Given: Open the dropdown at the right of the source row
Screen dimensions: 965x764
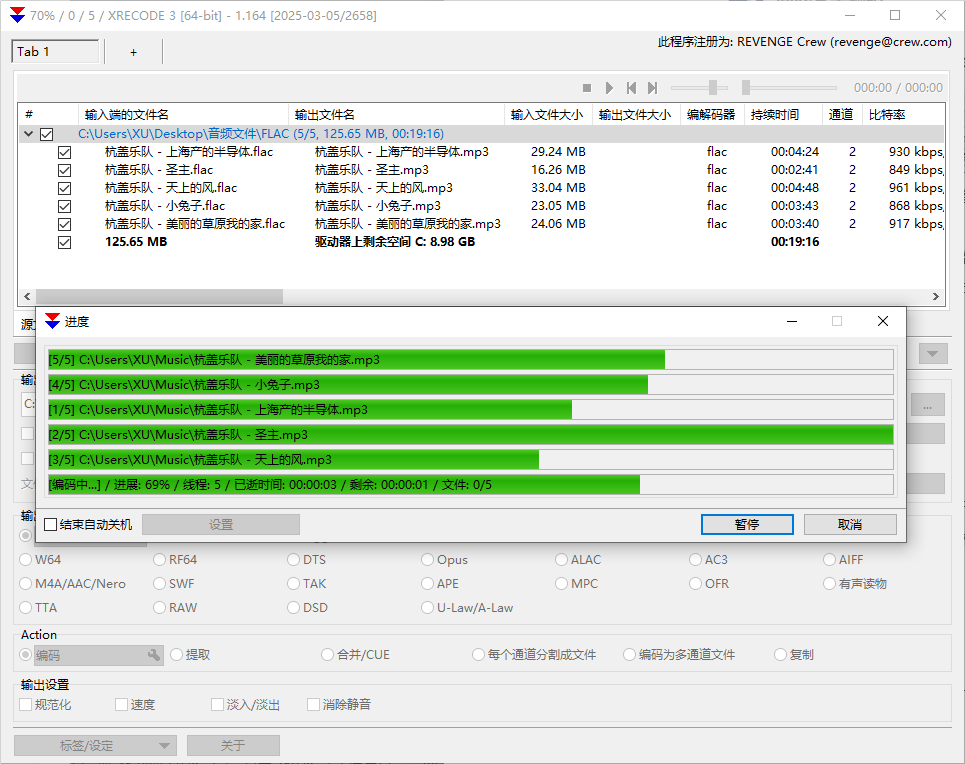Looking at the screenshot, I should point(932,352).
